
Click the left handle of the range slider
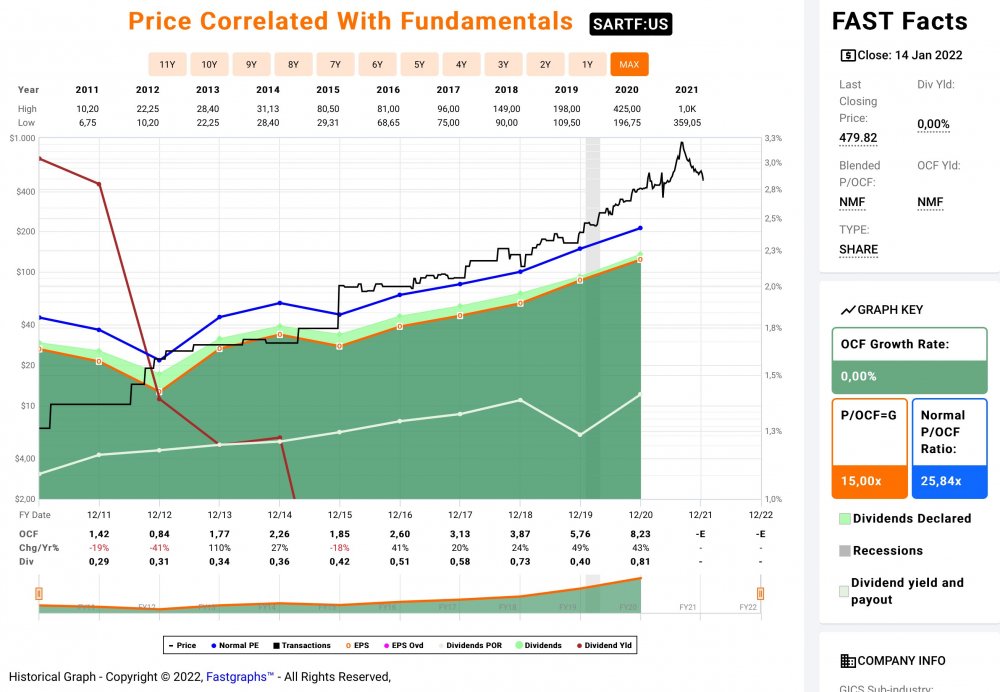(39, 595)
